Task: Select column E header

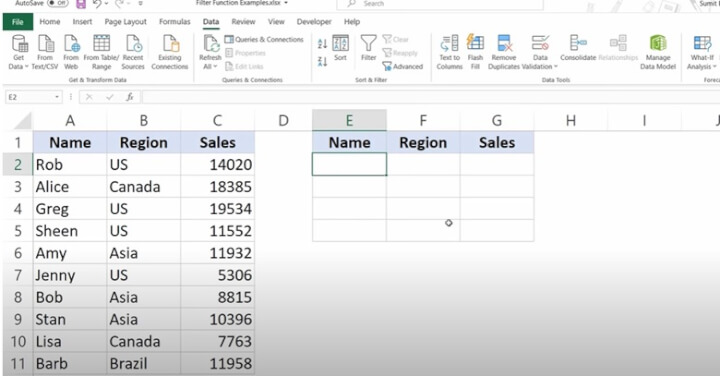Action: [349, 120]
